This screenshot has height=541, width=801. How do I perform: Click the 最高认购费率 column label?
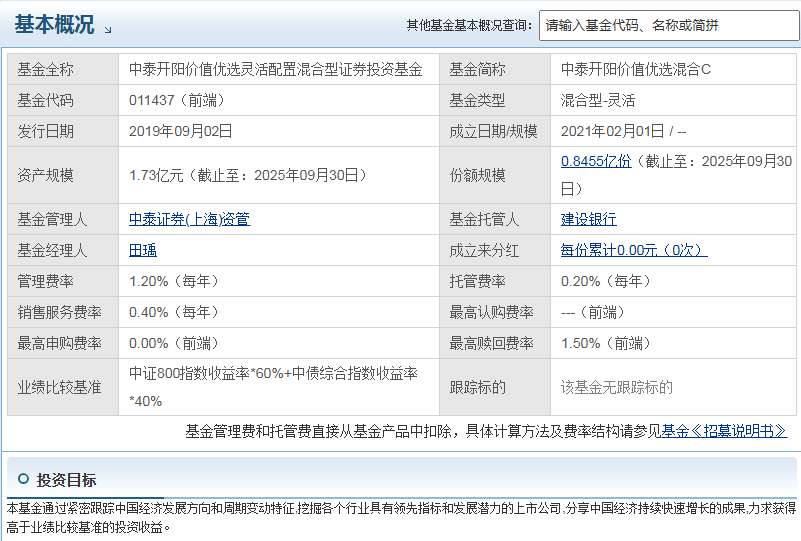(491, 313)
